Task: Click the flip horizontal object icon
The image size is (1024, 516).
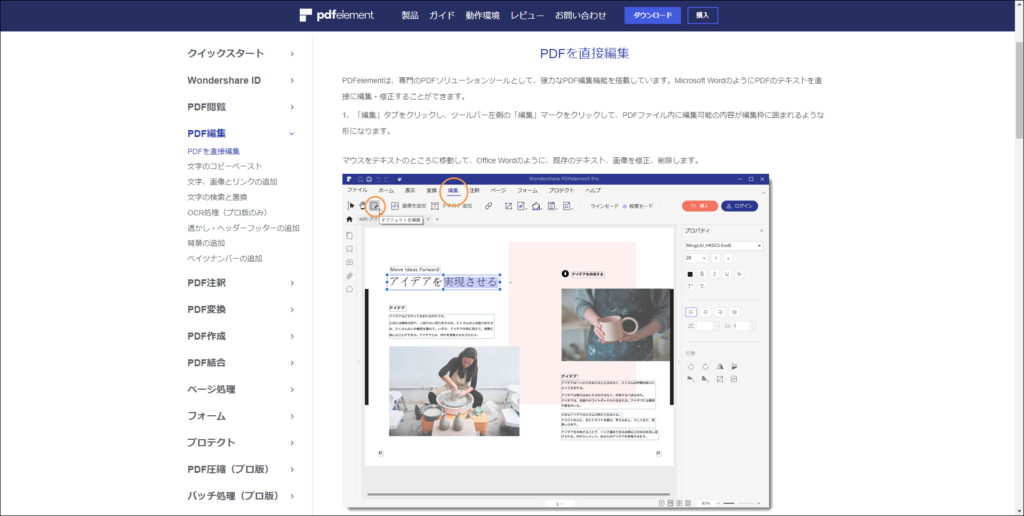Action: pos(720,366)
